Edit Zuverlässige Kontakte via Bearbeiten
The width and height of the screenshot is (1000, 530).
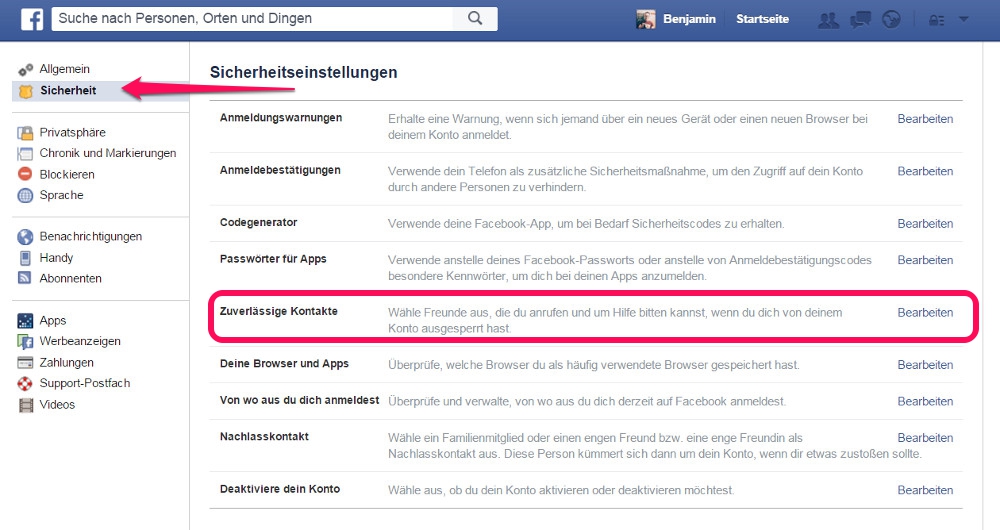925,313
